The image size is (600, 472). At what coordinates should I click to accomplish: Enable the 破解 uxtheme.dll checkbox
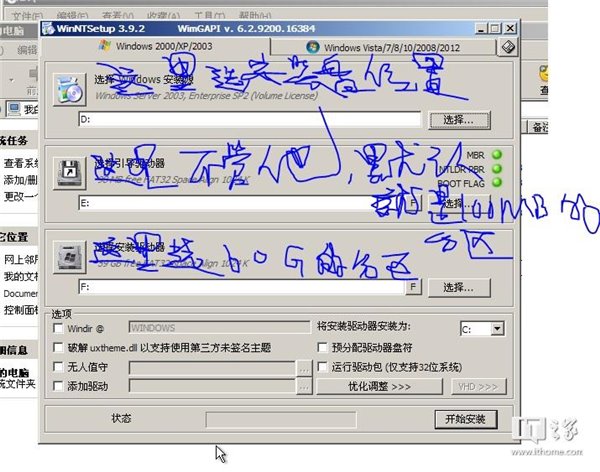coord(58,348)
